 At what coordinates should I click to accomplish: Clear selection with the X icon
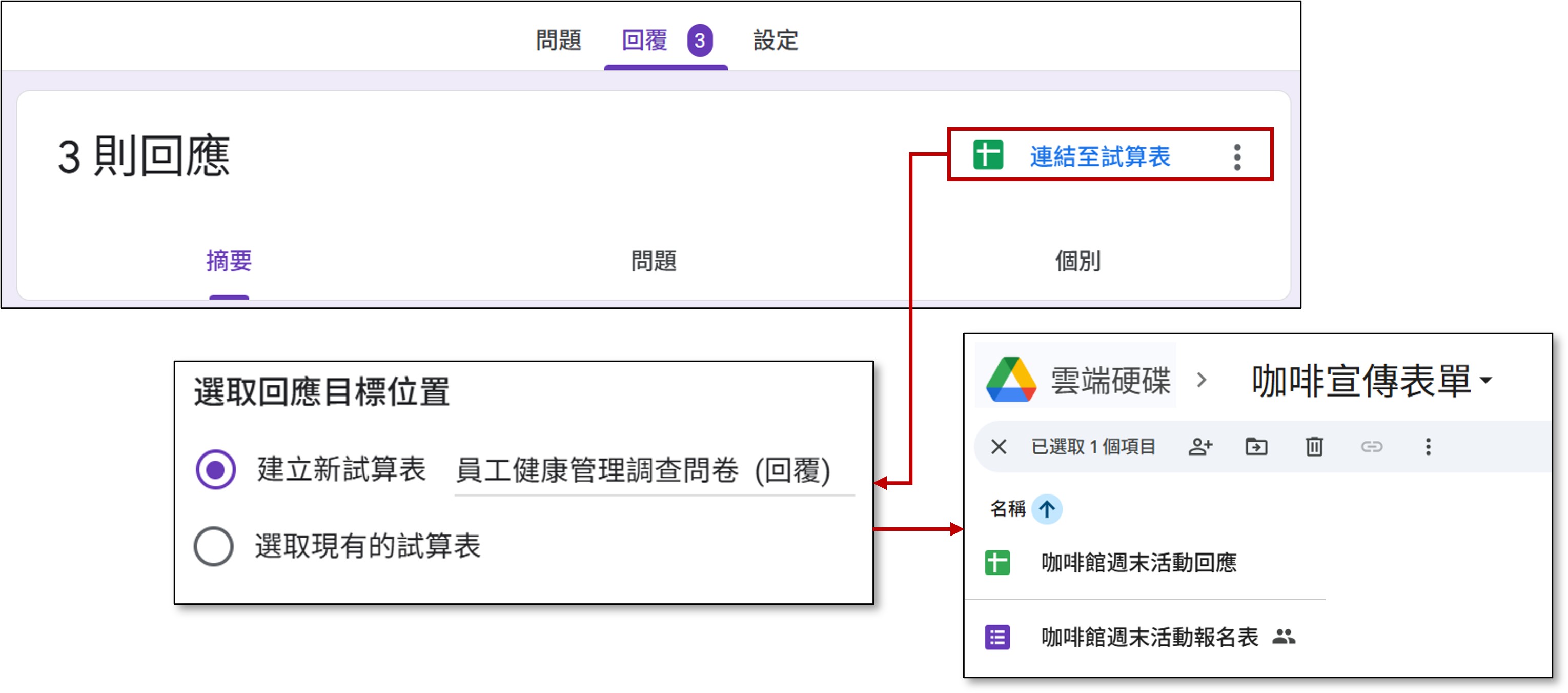999,447
